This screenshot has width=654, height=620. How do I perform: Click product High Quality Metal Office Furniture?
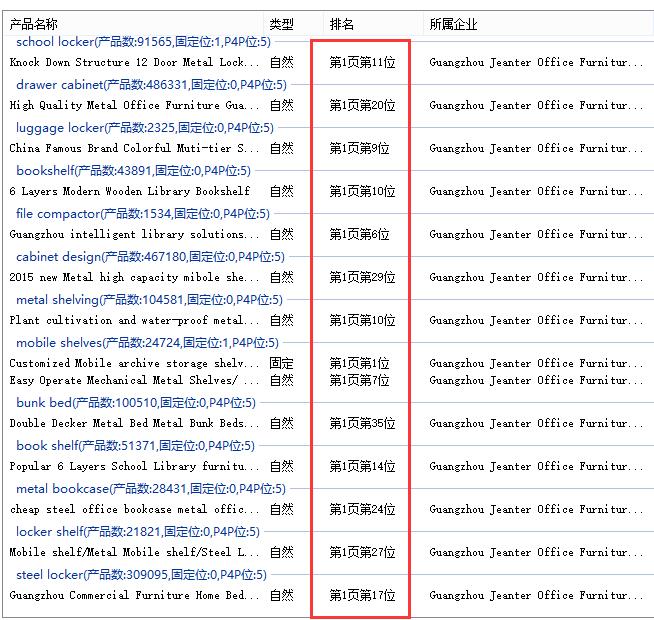click(134, 106)
